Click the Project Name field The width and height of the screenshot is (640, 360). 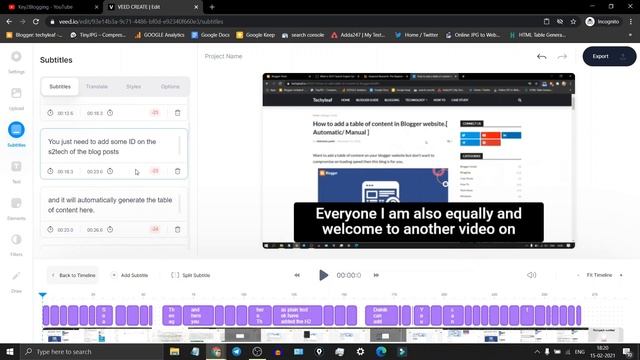click(x=223, y=56)
